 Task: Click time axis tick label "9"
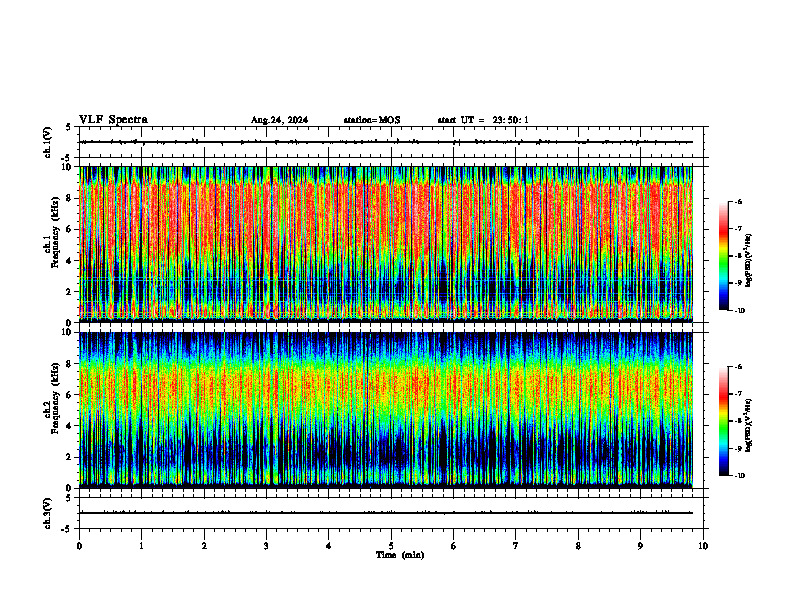tap(640, 546)
